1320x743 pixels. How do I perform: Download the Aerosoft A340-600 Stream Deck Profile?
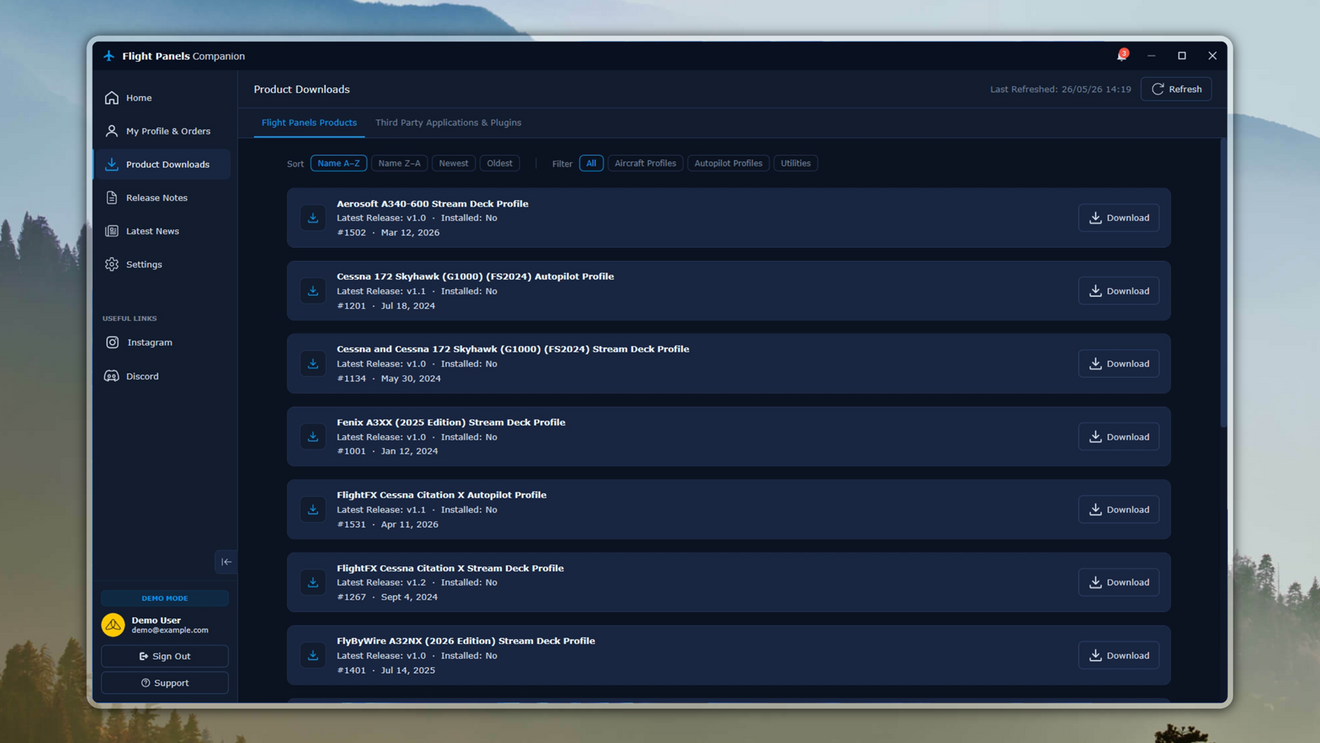tap(1119, 218)
